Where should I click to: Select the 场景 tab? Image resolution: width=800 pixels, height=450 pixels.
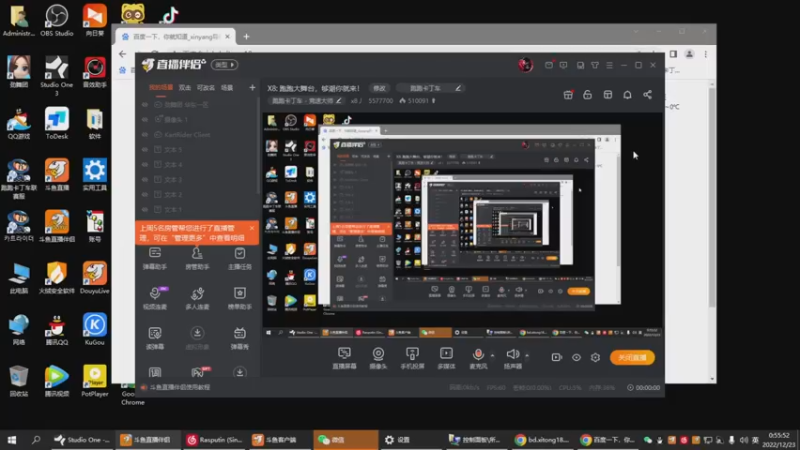[x=227, y=88]
